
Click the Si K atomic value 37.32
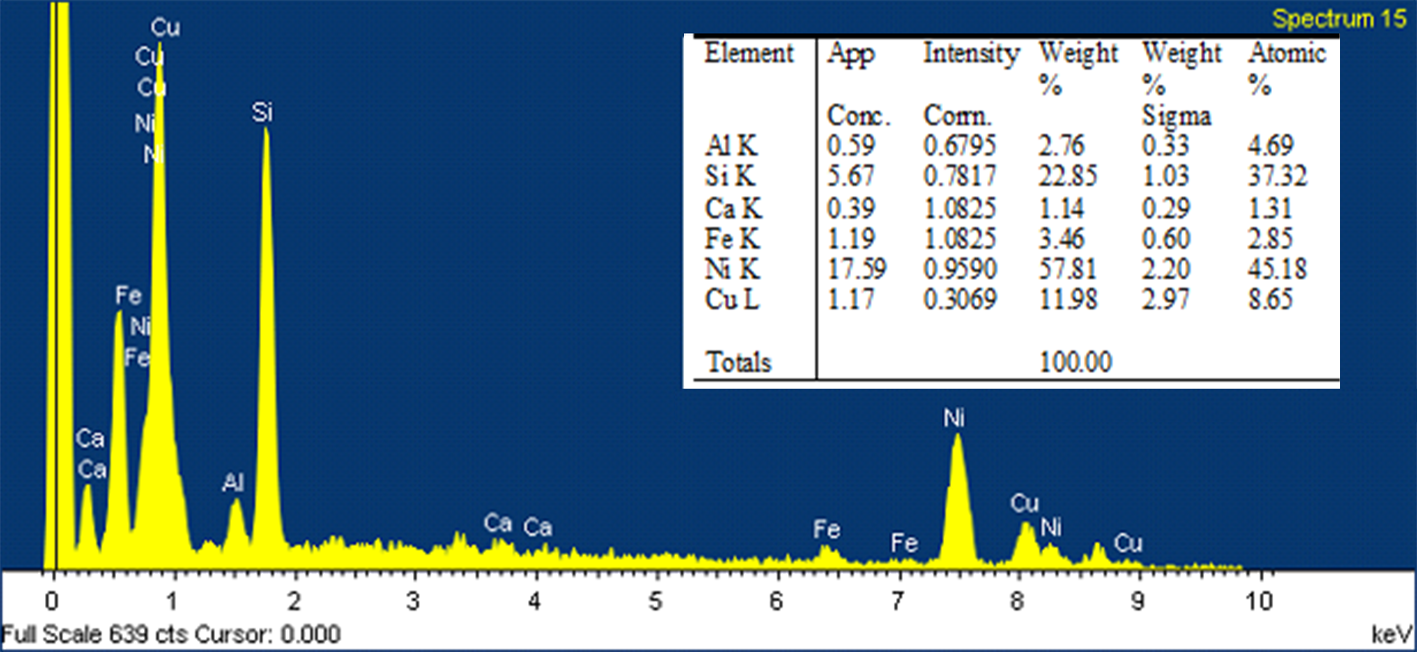click(x=1278, y=177)
